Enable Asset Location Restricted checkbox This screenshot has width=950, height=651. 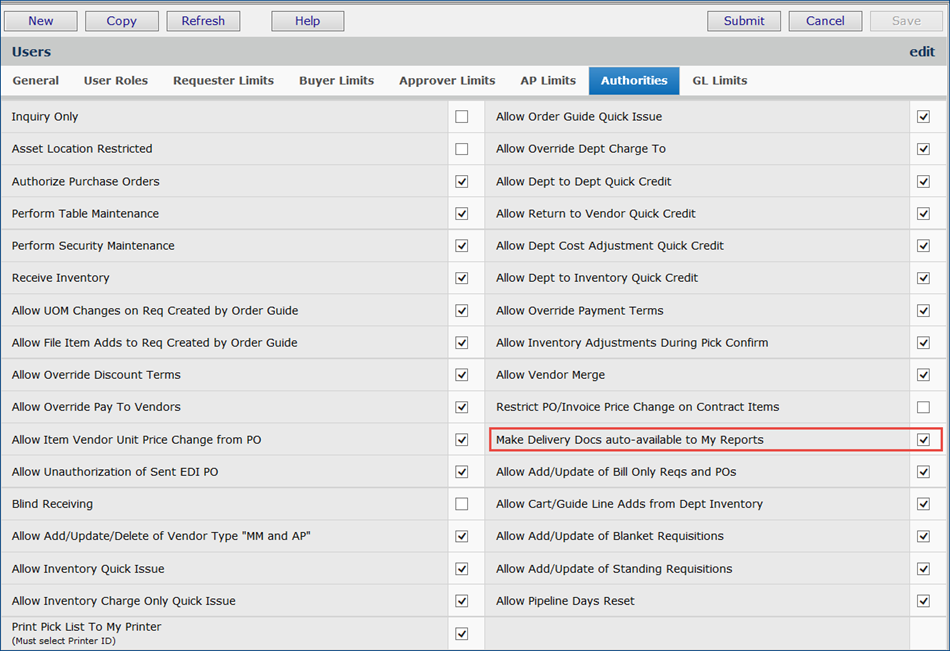coord(461,149)
